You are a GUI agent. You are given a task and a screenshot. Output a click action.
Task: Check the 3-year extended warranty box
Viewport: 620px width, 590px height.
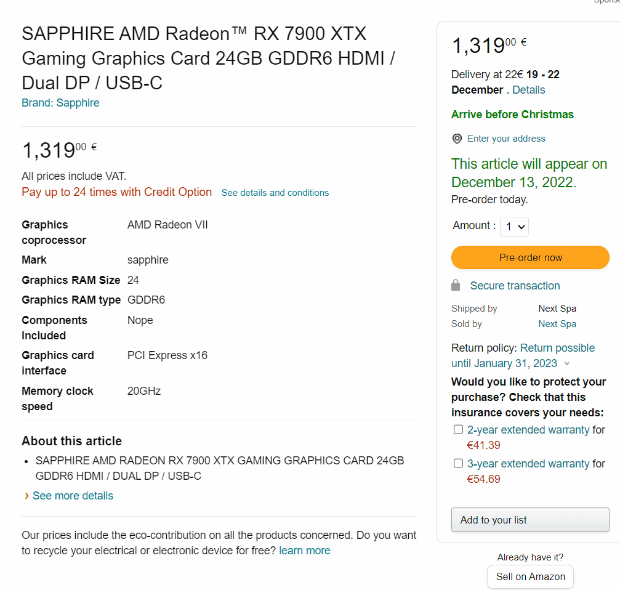point(458,463)
